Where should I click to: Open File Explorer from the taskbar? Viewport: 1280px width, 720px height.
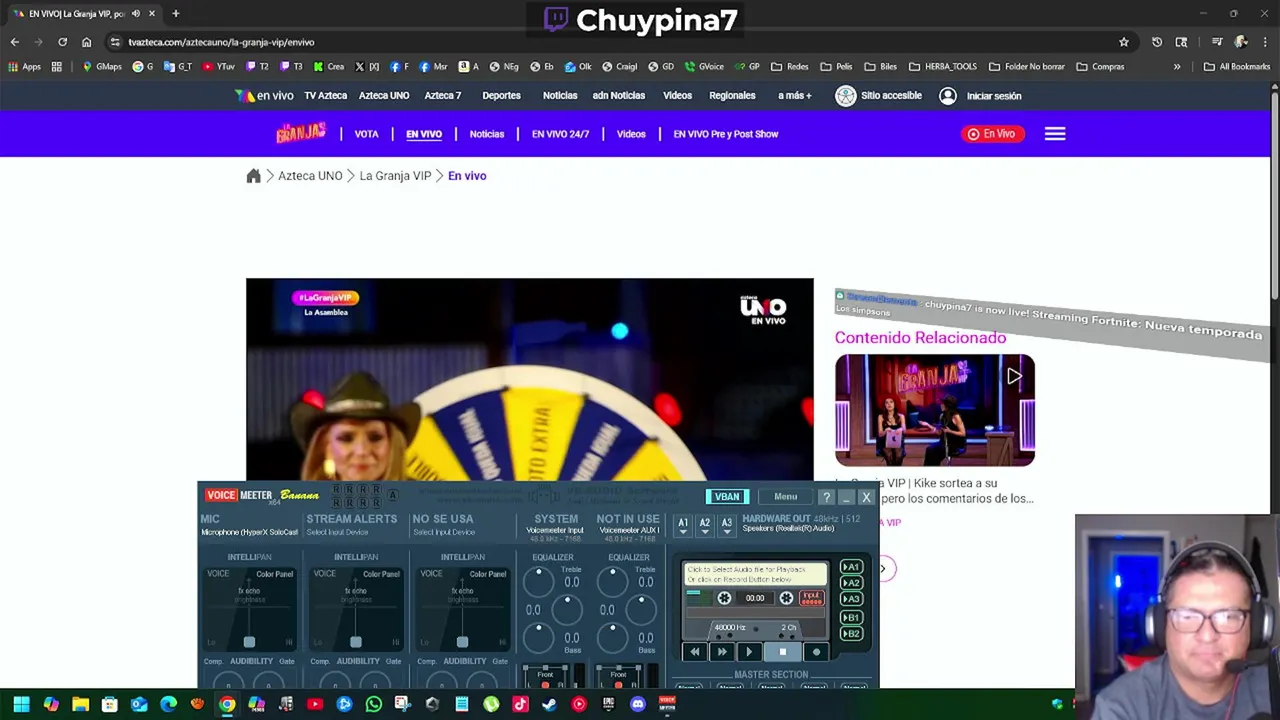click(80, 704)
